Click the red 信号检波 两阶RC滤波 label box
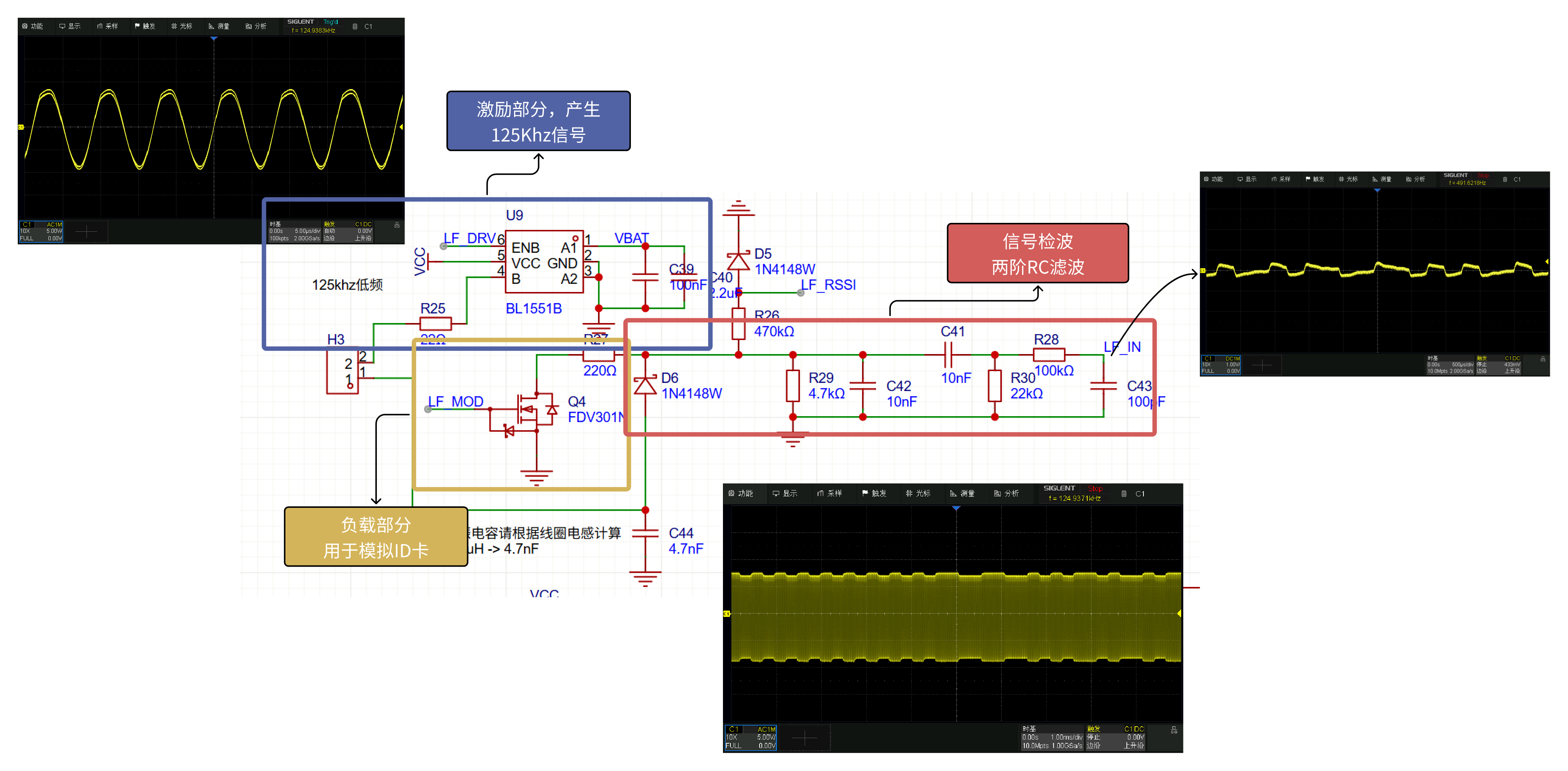The image size is (1568, 771). (1037, 253)
